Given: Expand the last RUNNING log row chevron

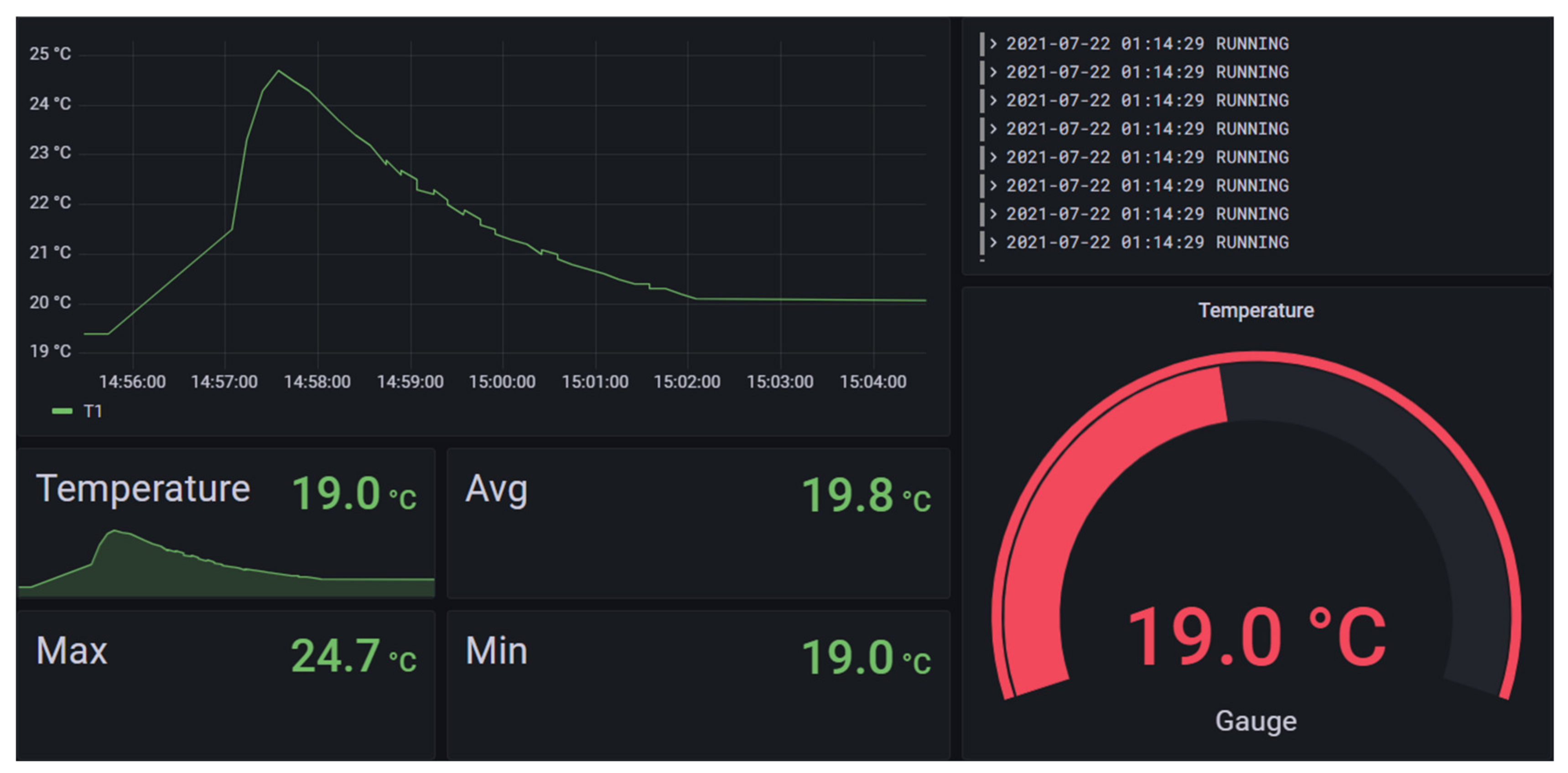Looking at the screenshot, I should click(993, 242).
